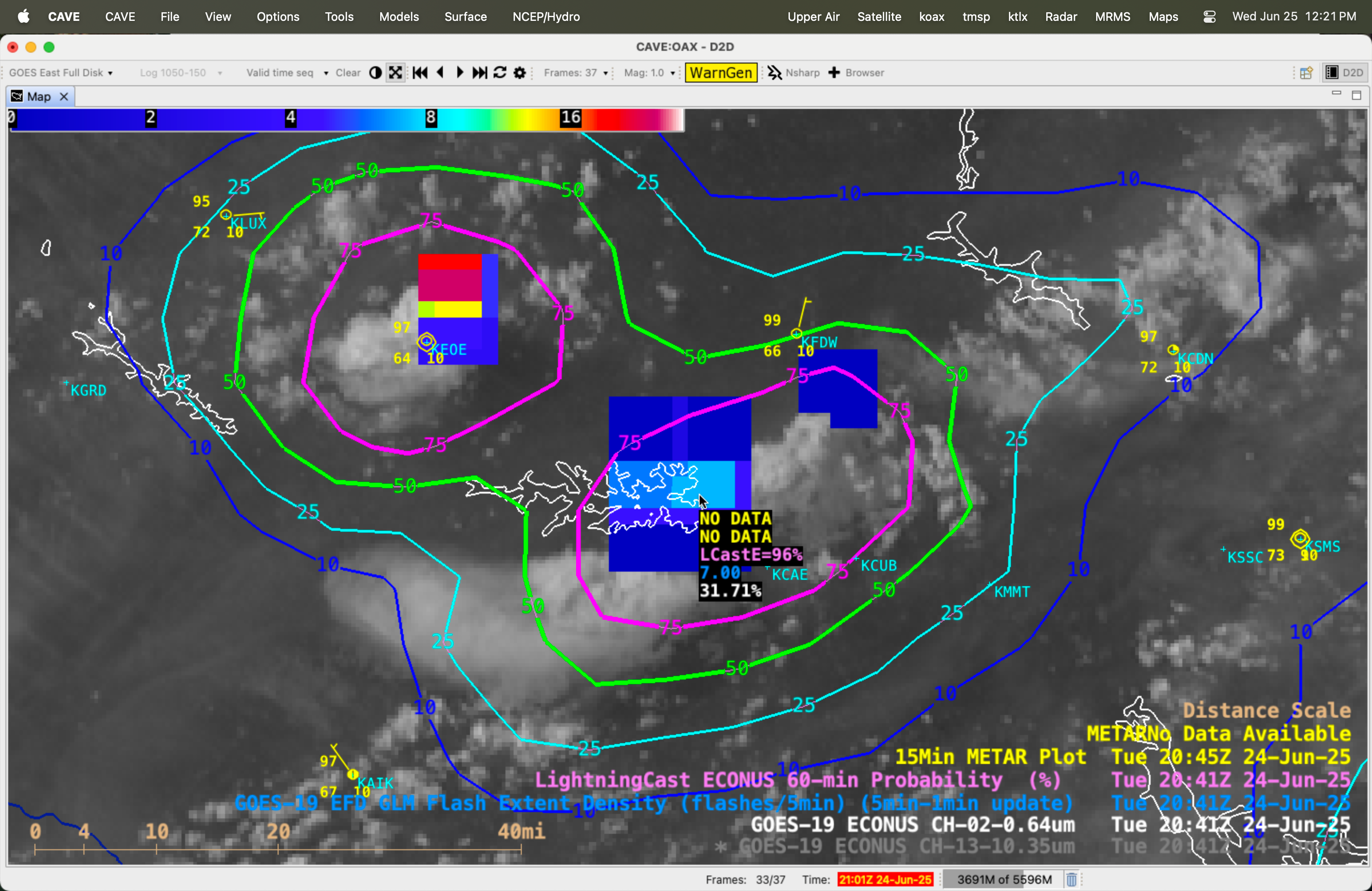Launch WarnGen
This screenshot has width=1372, height=891.
point(720,73)
